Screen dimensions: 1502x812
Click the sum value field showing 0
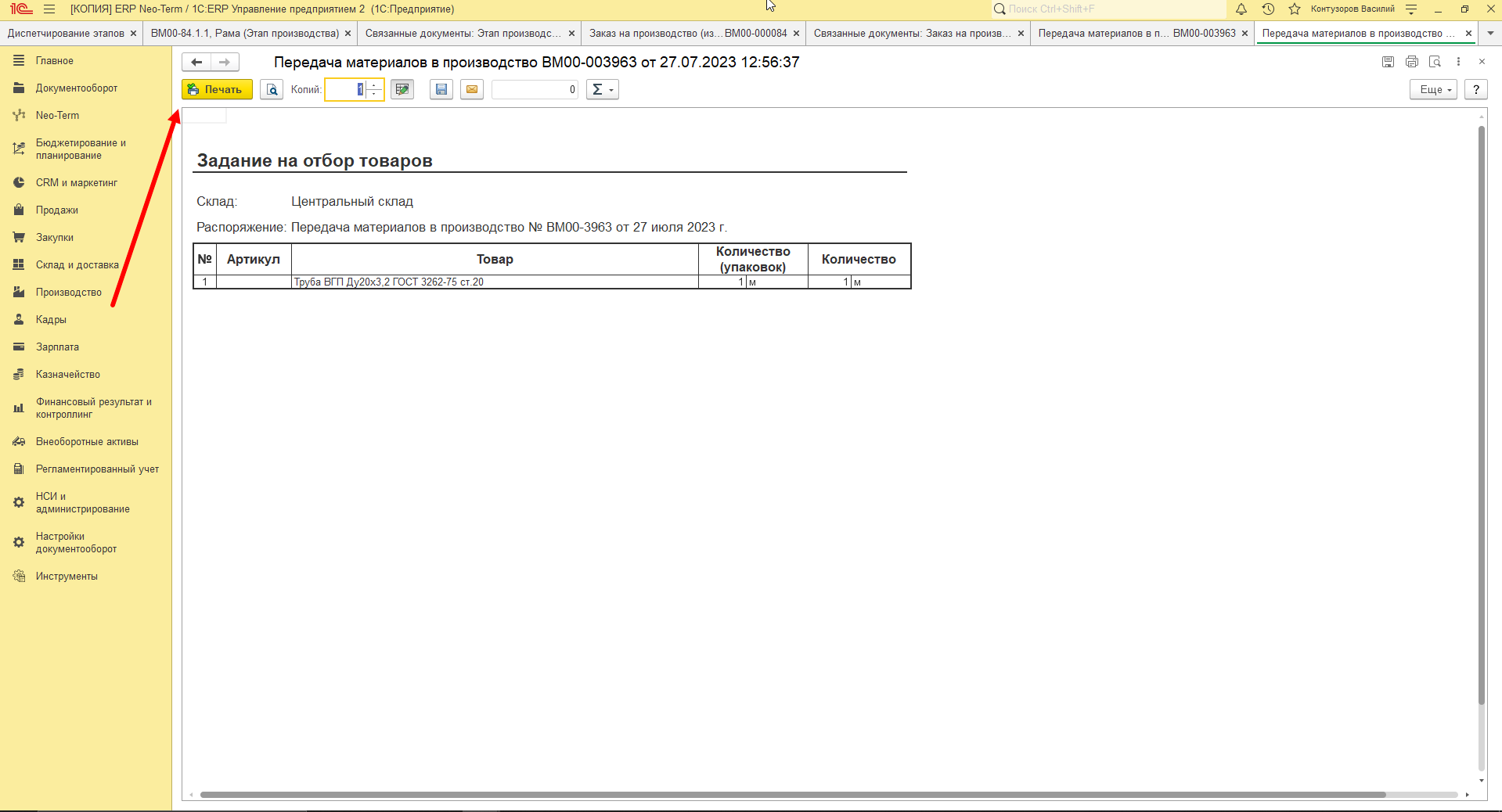pos(535,89)
